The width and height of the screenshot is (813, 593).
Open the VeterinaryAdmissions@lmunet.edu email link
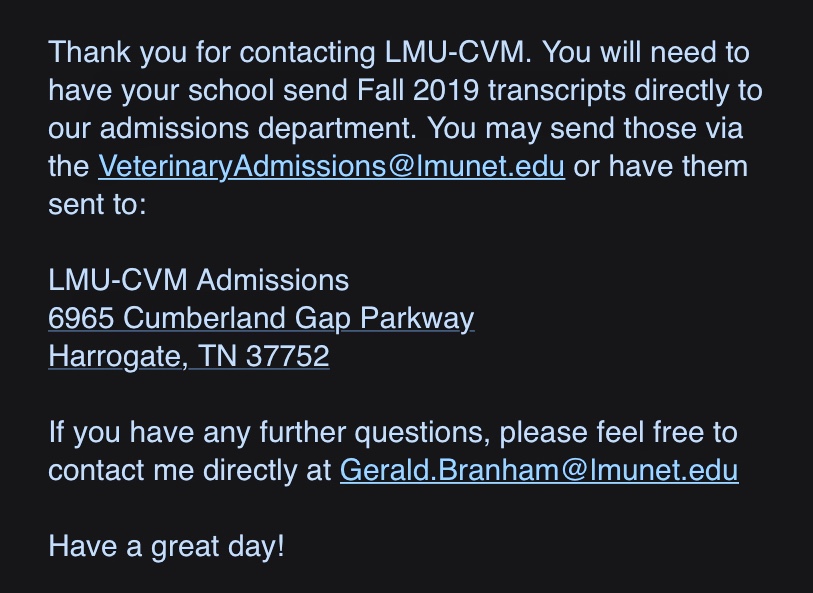pyautogui.click(x=331, y=167)
